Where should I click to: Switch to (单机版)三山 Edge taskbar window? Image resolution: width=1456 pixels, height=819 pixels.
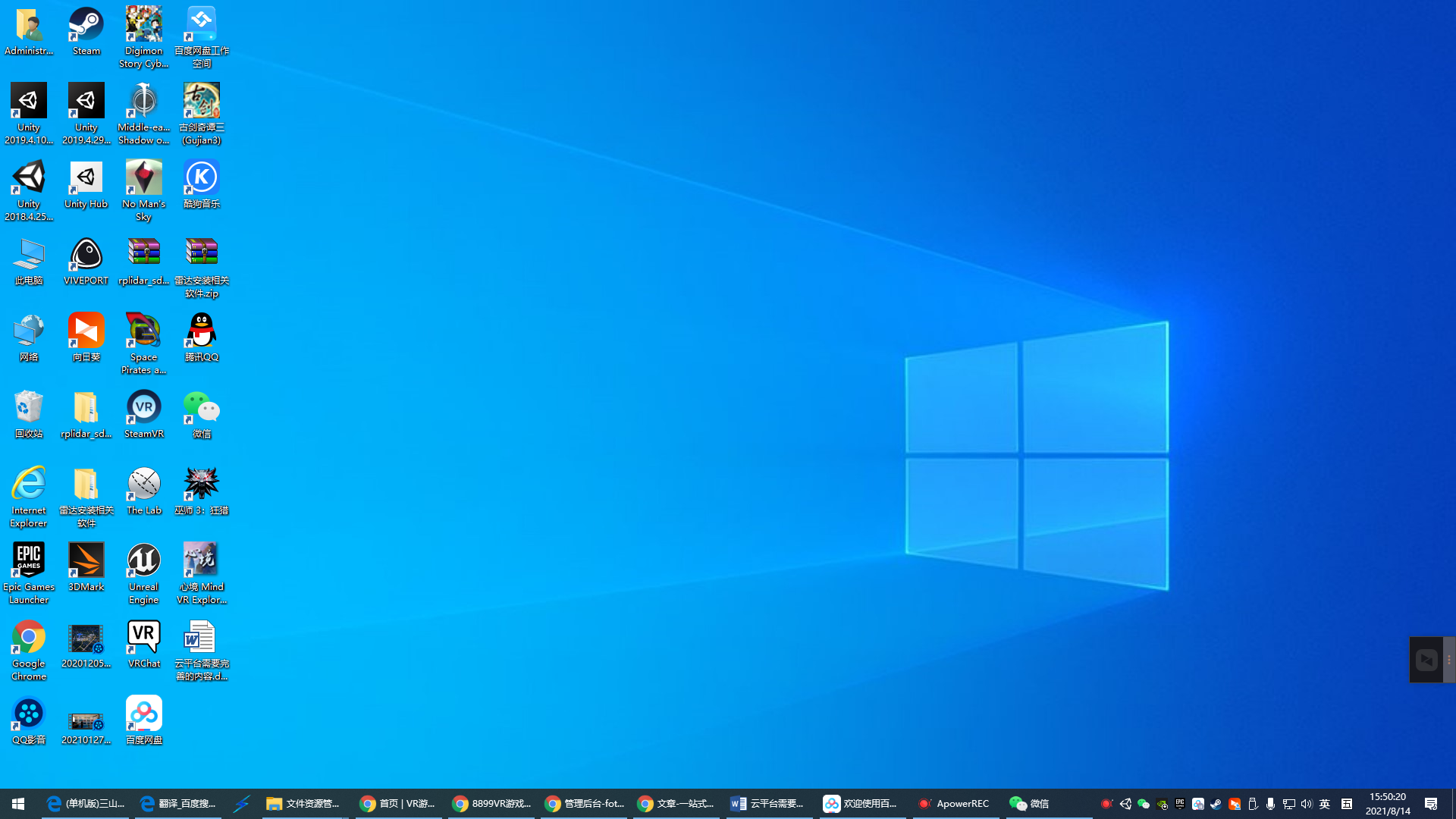point(86,803)
